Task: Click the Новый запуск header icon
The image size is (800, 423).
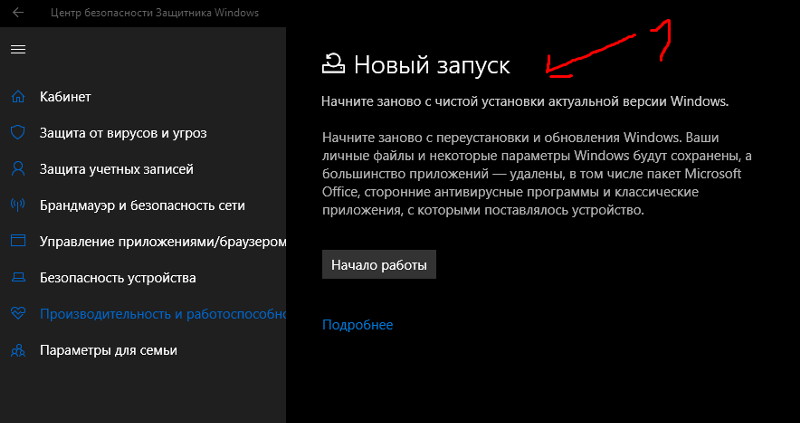Action: point(334,65)
